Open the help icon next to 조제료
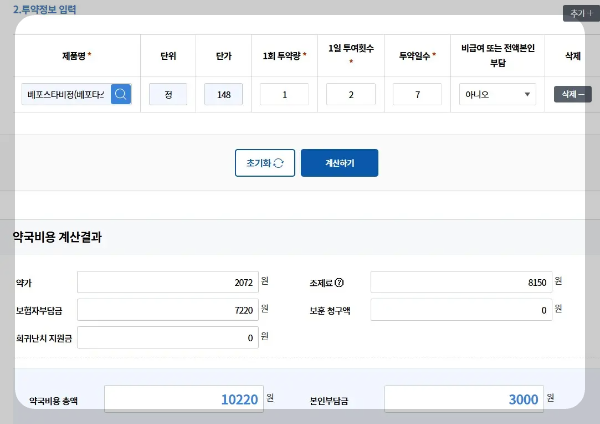 tap(339, 283)
